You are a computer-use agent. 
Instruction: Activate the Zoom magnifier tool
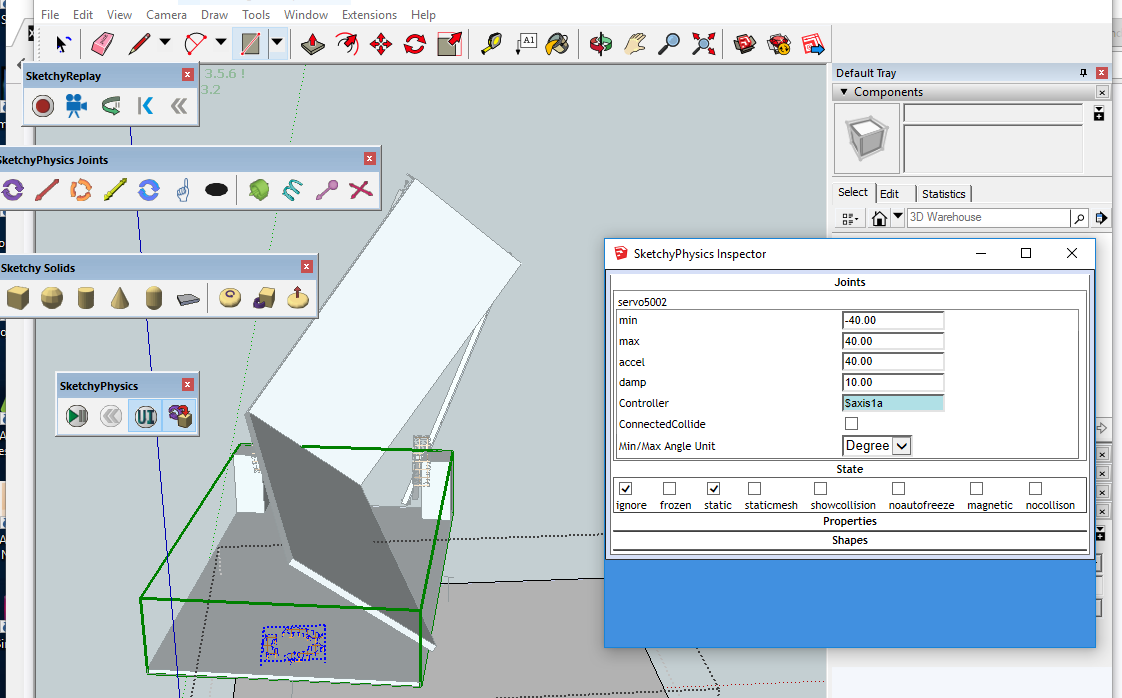(x=669, y=44)
